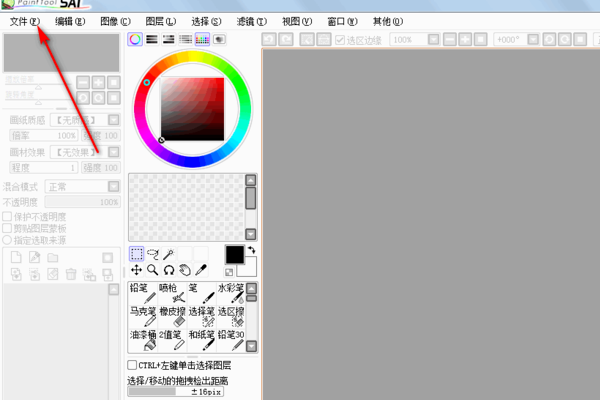This screenshot has height=400, width=600.
Task: Select the move layer tool
Action: pos(137,270)
